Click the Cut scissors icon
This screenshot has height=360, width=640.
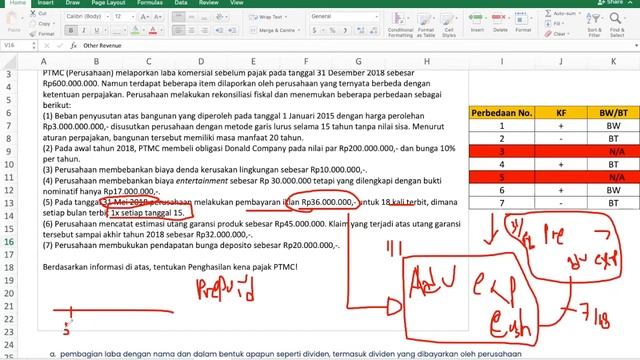(33, 13)
